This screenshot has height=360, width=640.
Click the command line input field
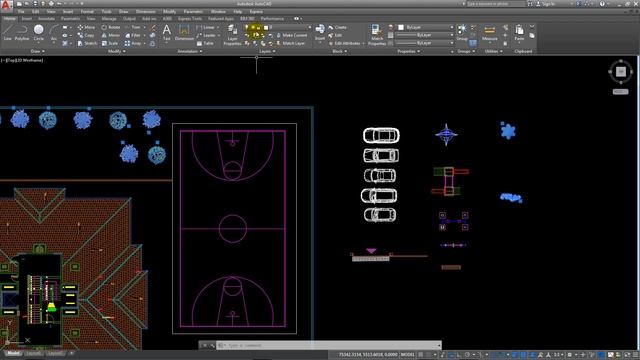(329, 345)
